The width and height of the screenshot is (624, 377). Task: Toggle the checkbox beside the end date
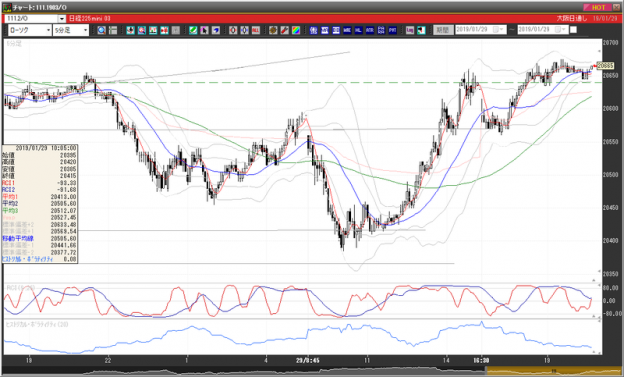click(x=573, y=30)
